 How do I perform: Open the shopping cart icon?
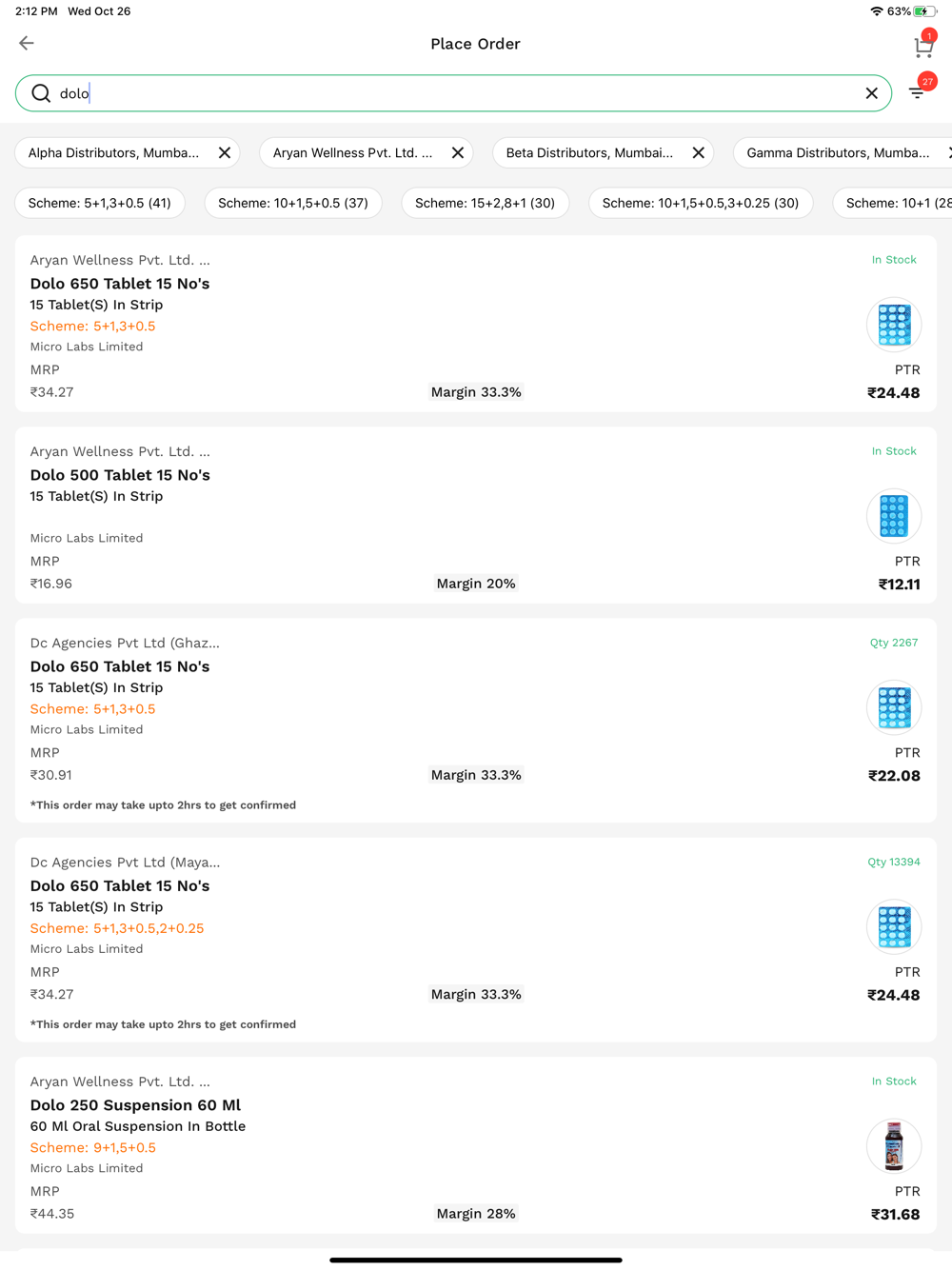922,46
